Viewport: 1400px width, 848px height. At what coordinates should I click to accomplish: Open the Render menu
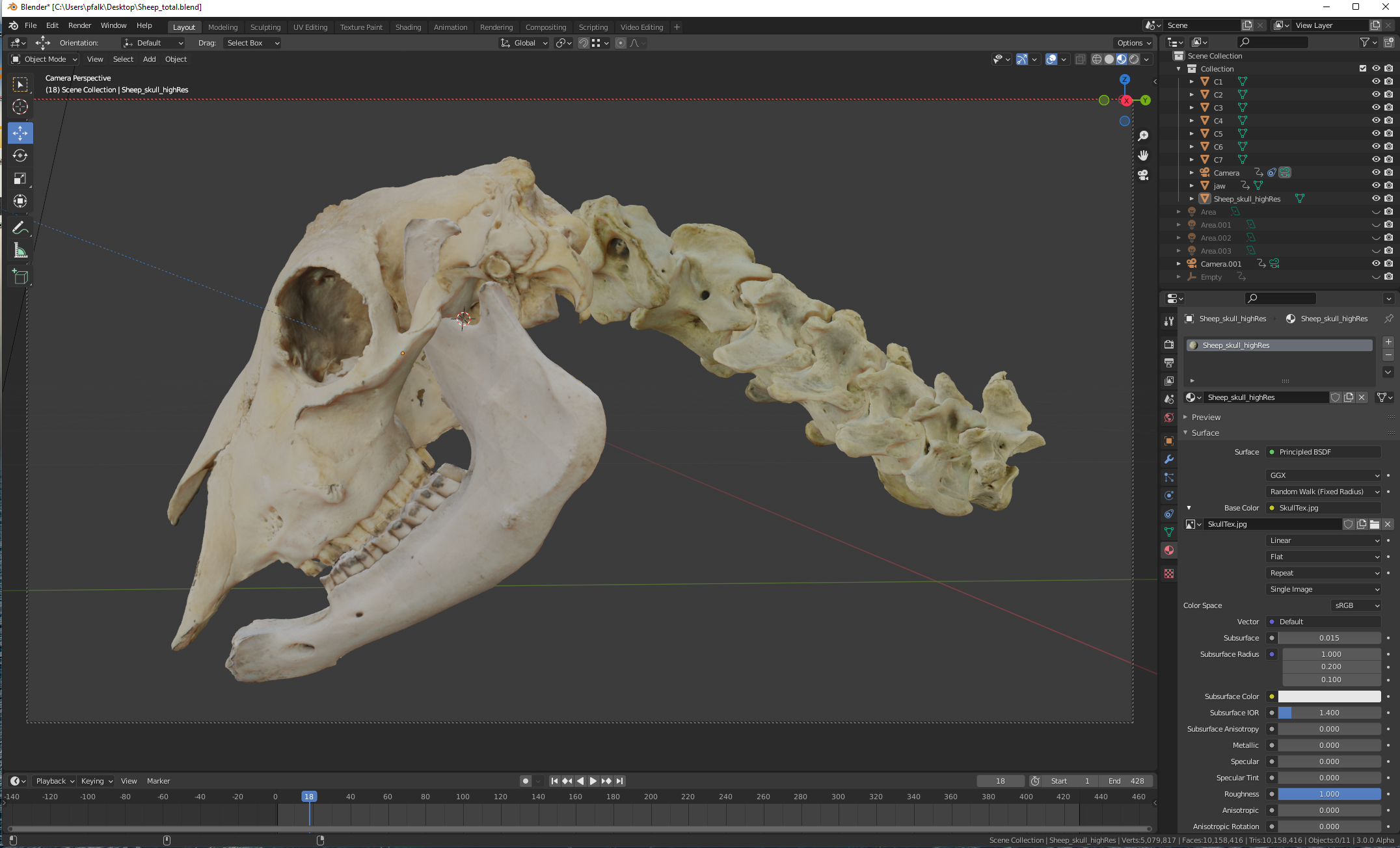click(79, 25)
